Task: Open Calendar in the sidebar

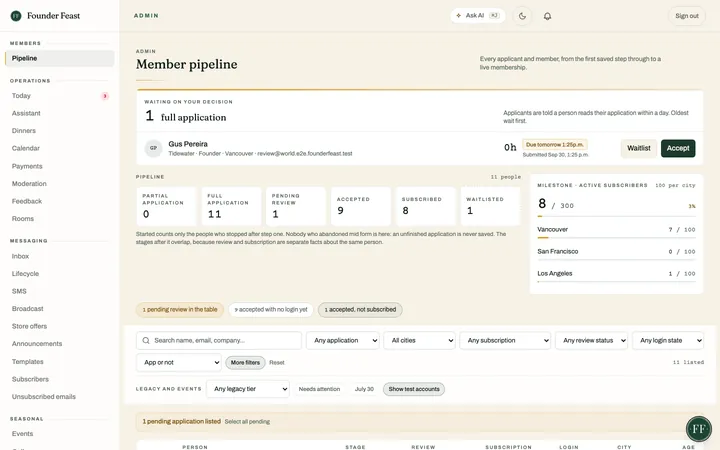Action: tap(59, 148)
